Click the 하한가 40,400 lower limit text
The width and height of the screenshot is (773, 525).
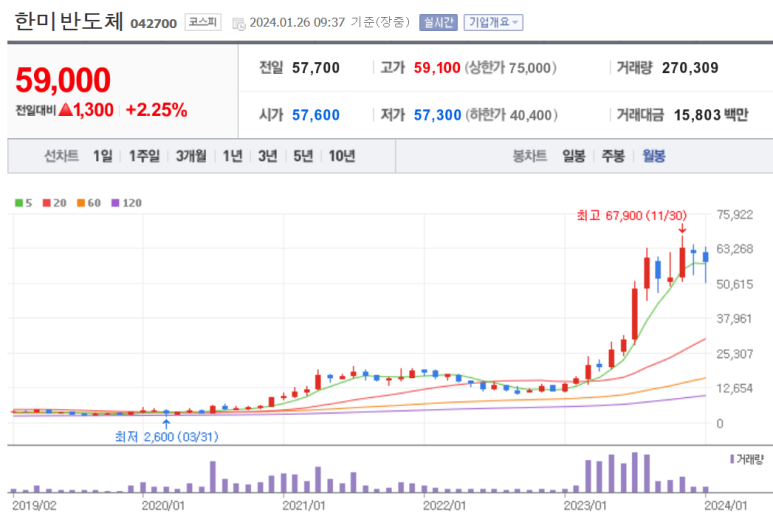(512, 115)
